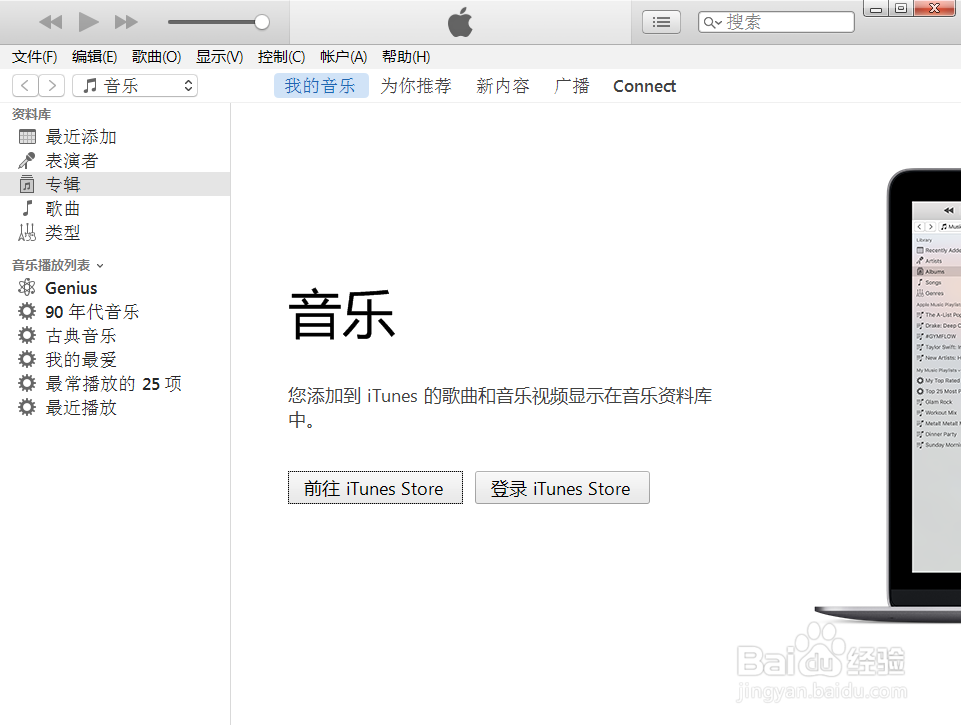
Task: Select the 我的音乐 tab
Action: coord(321,86)
